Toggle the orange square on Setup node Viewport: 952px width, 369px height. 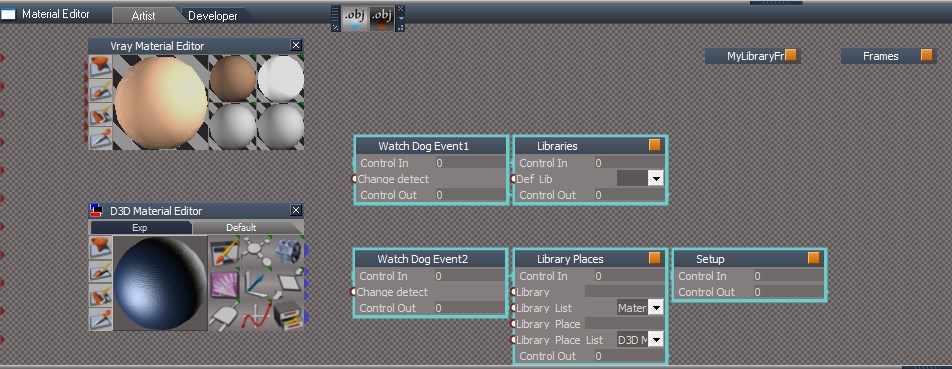[x=814, y=258]
